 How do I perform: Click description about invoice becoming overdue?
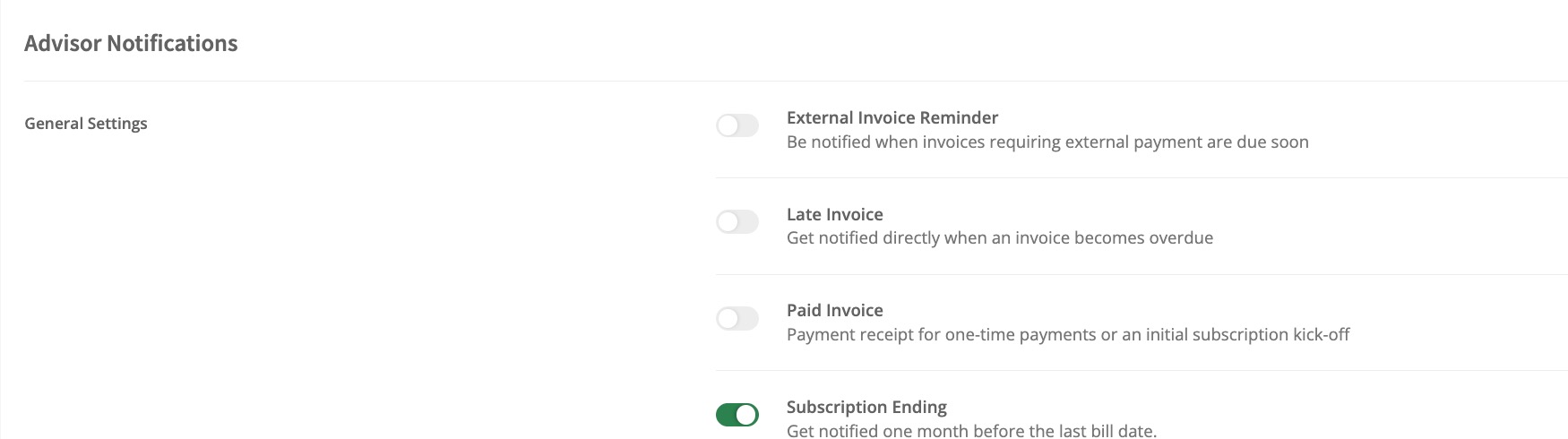coord(1000,237)
